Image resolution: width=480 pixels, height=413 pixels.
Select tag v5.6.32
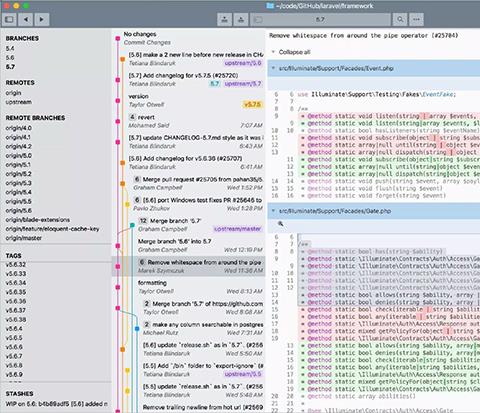16,264
